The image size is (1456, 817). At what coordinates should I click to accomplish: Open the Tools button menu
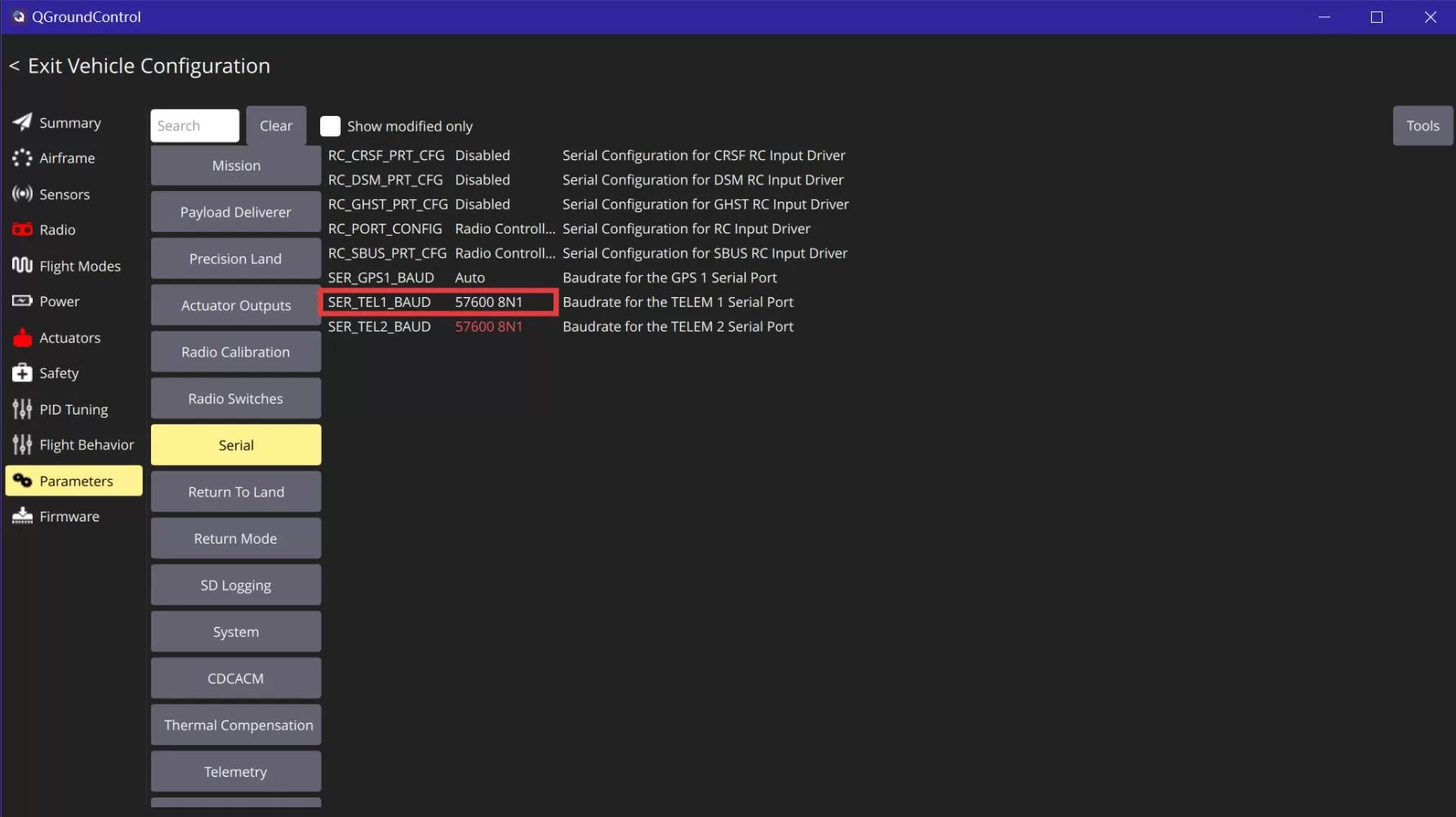tap(1423, 126)
